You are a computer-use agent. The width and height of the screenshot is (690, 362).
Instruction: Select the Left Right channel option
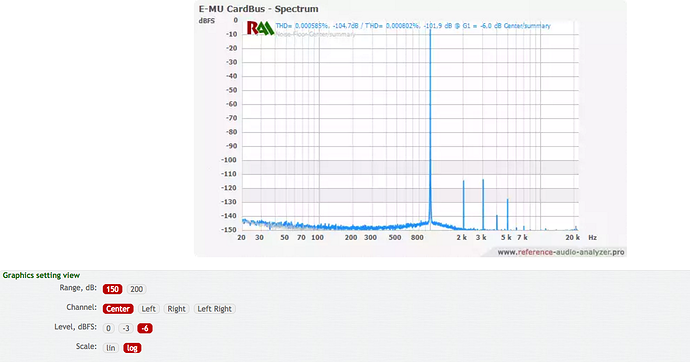[214, 309]
